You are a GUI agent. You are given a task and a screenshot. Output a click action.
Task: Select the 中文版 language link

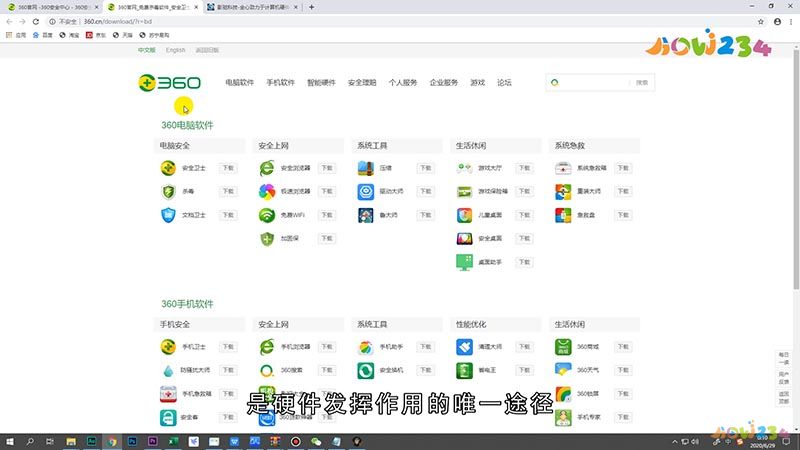(x=146, y=50)
